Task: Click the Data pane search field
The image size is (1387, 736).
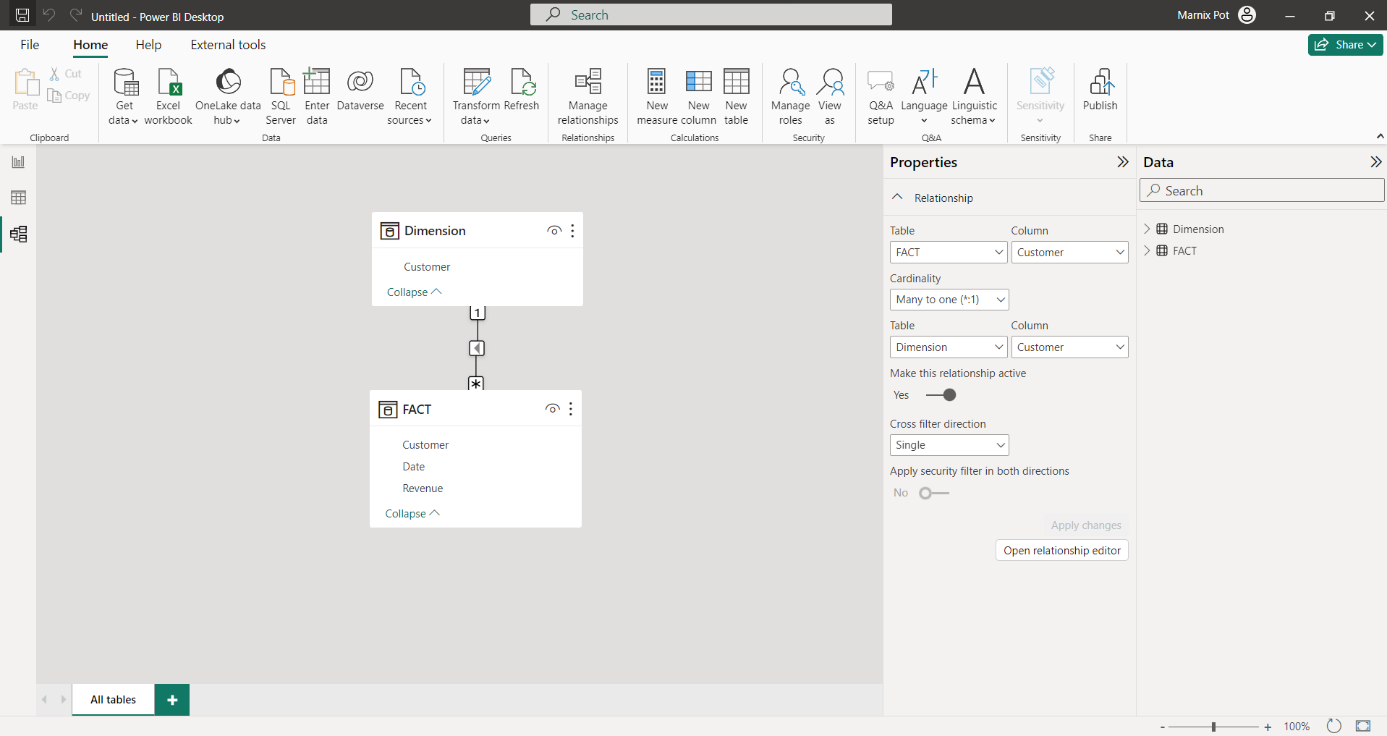Action: [x=1262, y=191]
